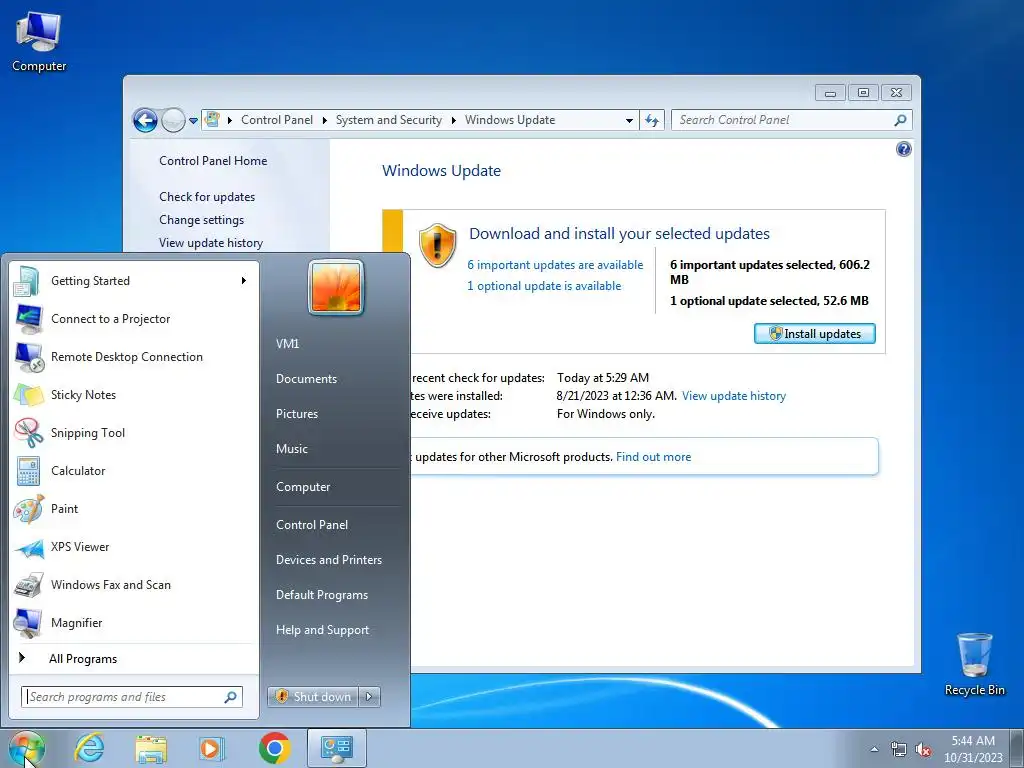Open Internet Explorer from taskbar
This screenshot has width=1024, height=768.
[89, 748]
